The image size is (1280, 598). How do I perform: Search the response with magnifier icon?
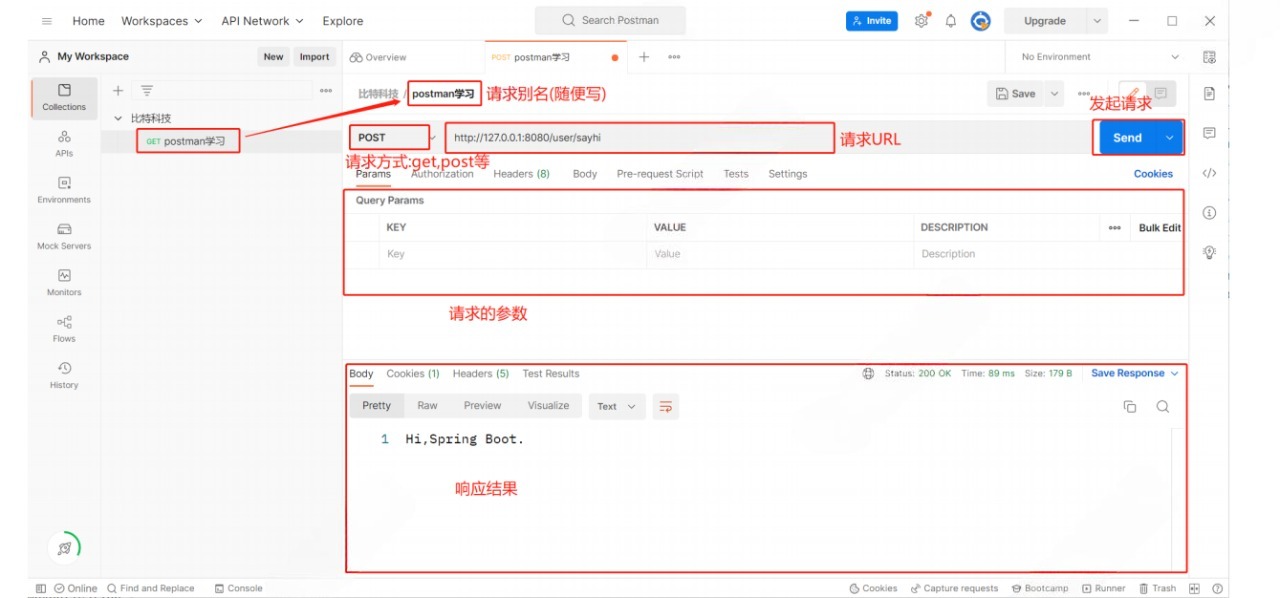pyautogui.click(x=1163, y=406)
